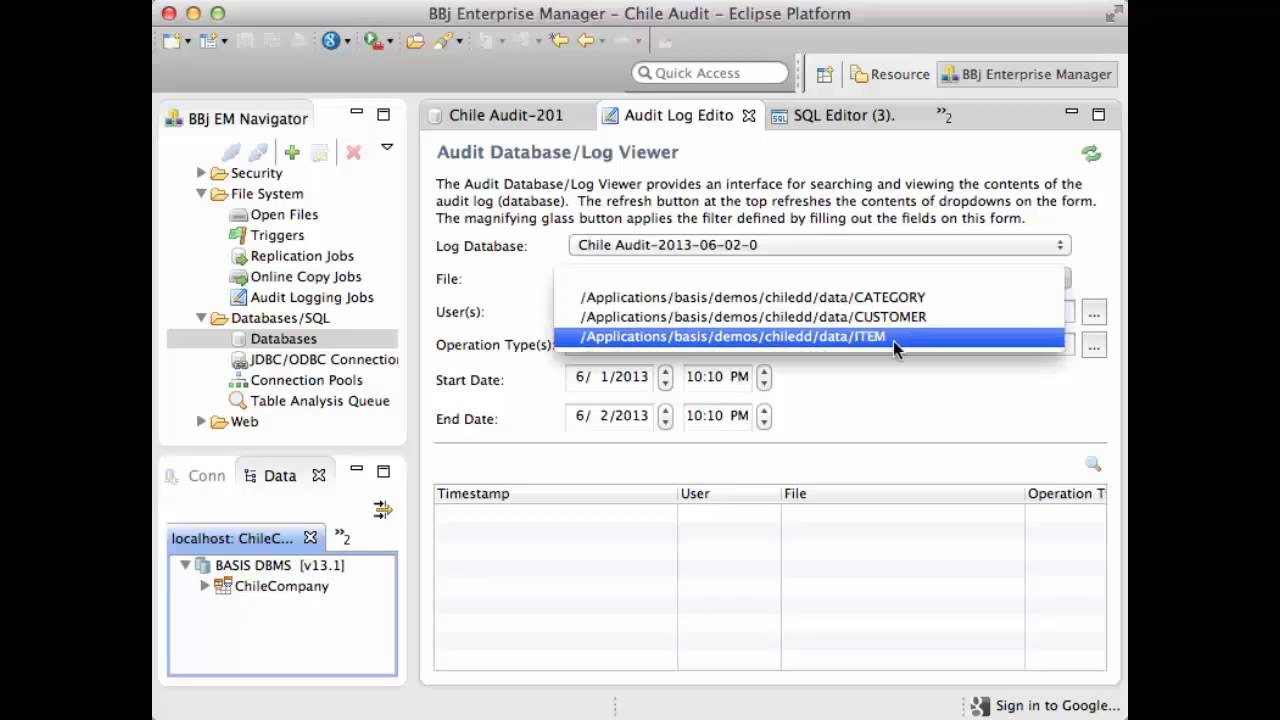This screenshot has width=1280, height=720.
Task: Open the Run external tool dropdown arrow
Action: pos(389,42)
